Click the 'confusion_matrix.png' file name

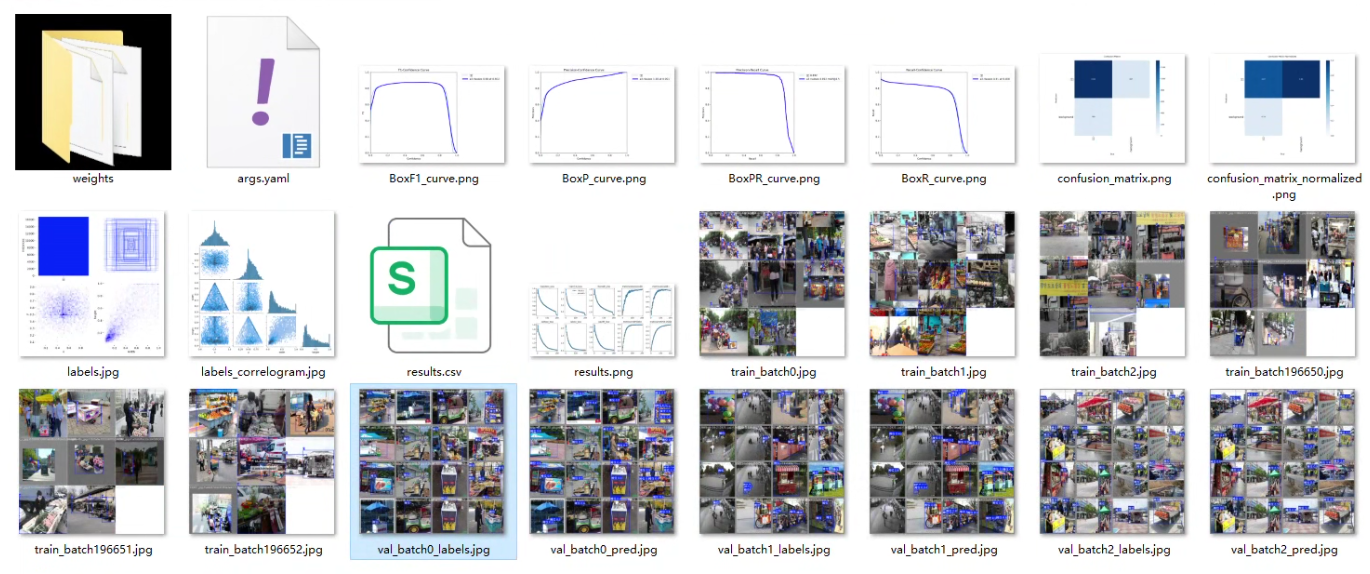tap(1113, 179)
